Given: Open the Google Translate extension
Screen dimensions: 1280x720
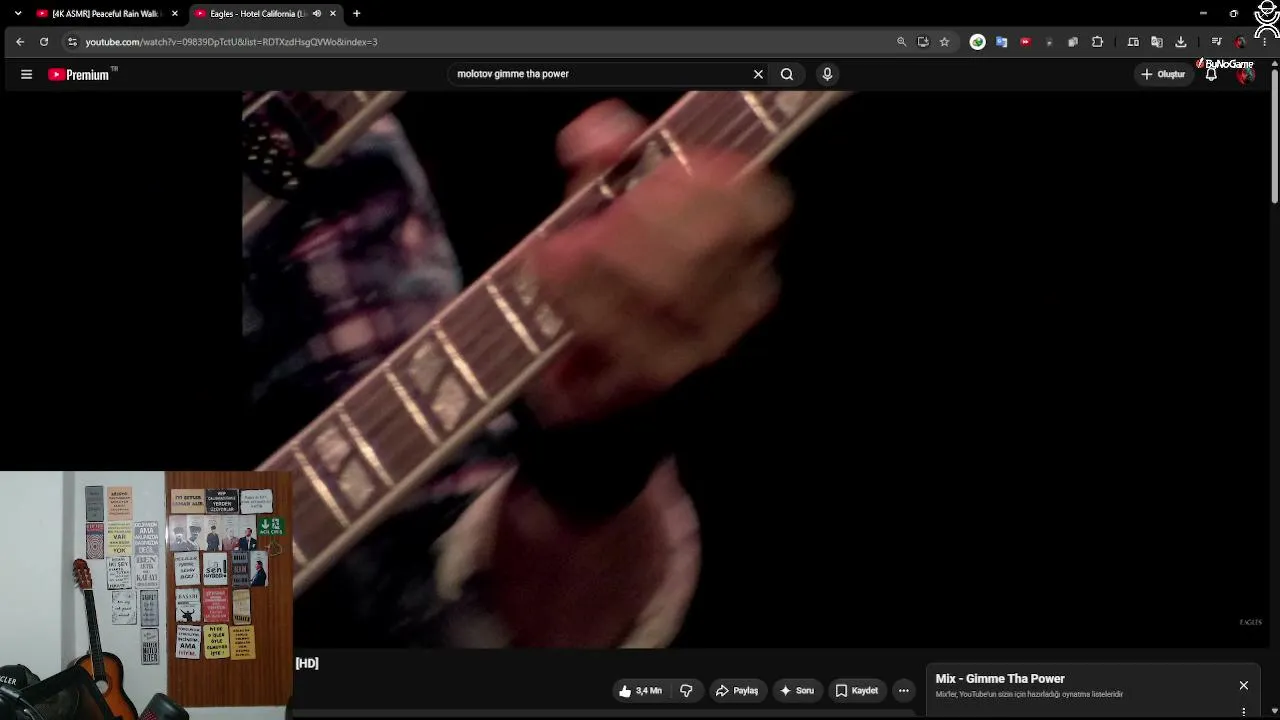Looking at the screenshot, I should (x=1001, y=42).
